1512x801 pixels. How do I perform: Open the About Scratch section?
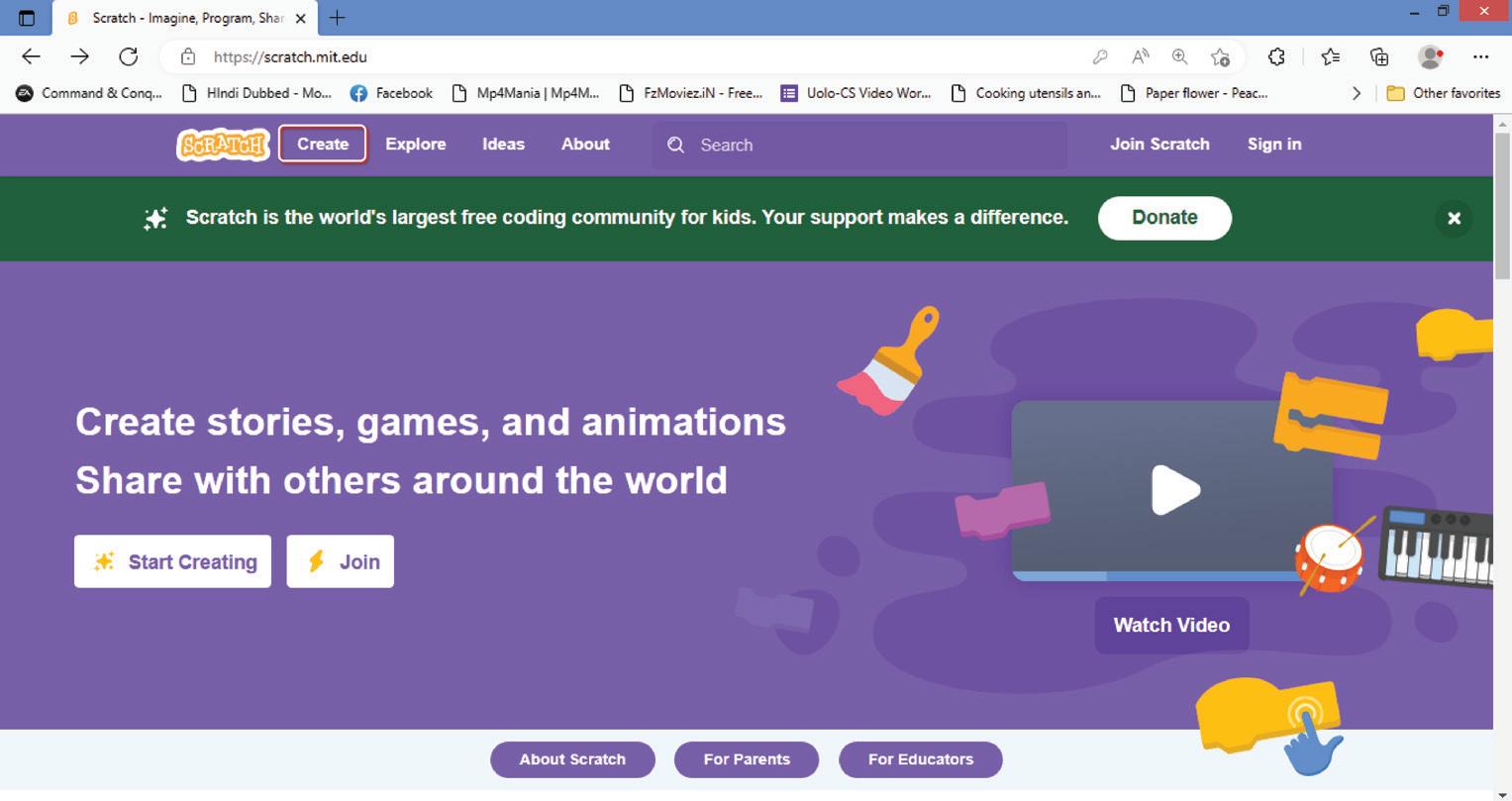tap(572, 759)
